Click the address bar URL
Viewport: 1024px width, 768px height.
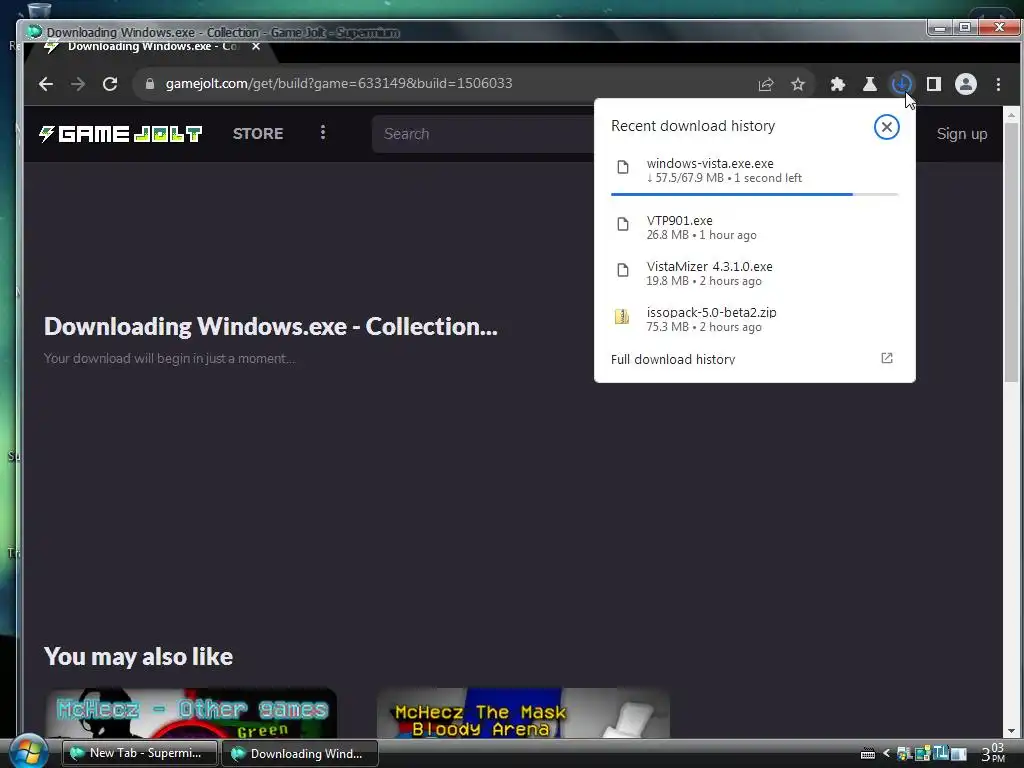[338, 84]
